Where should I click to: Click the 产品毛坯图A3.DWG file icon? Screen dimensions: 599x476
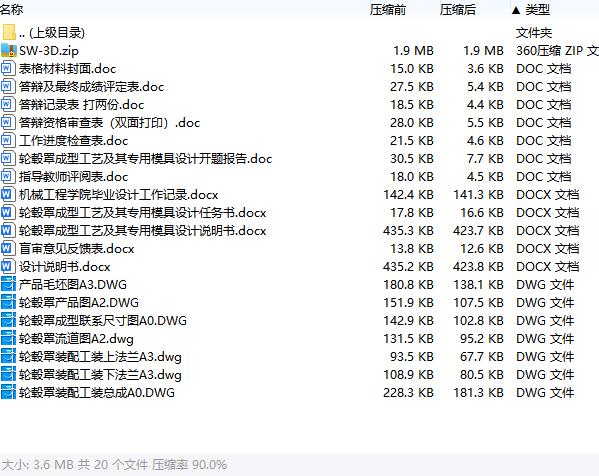pos(8,284)
